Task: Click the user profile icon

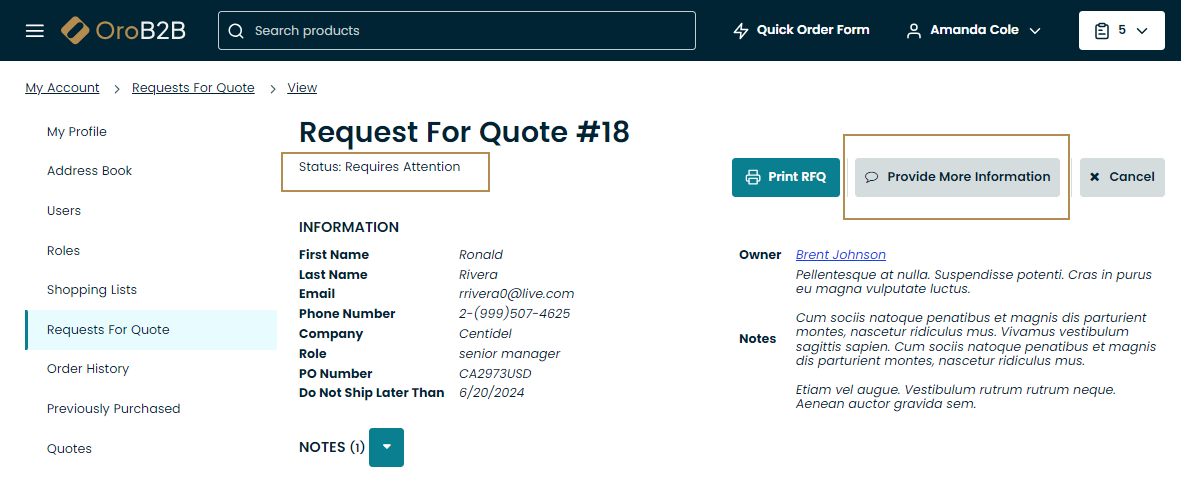Action: [x=914, y=31]
